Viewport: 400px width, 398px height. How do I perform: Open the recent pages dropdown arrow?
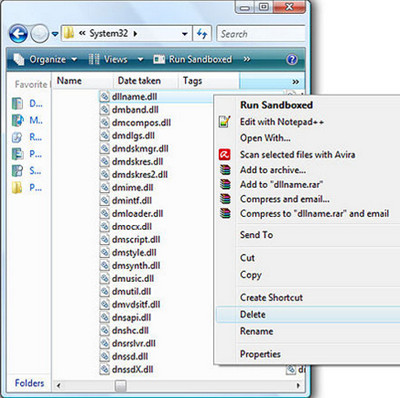[x=55, y=34]
